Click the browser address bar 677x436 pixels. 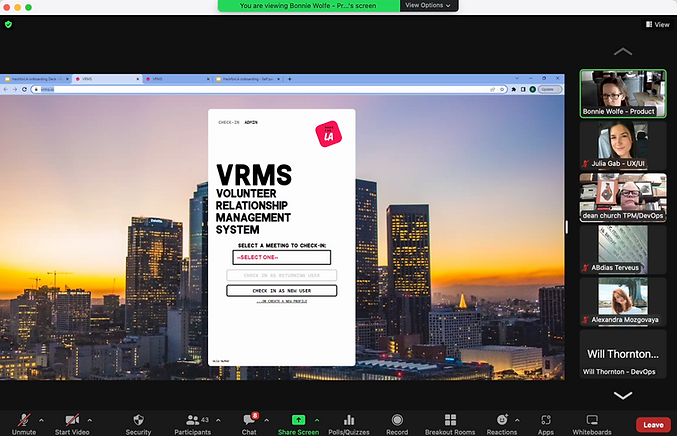(269, 89)
